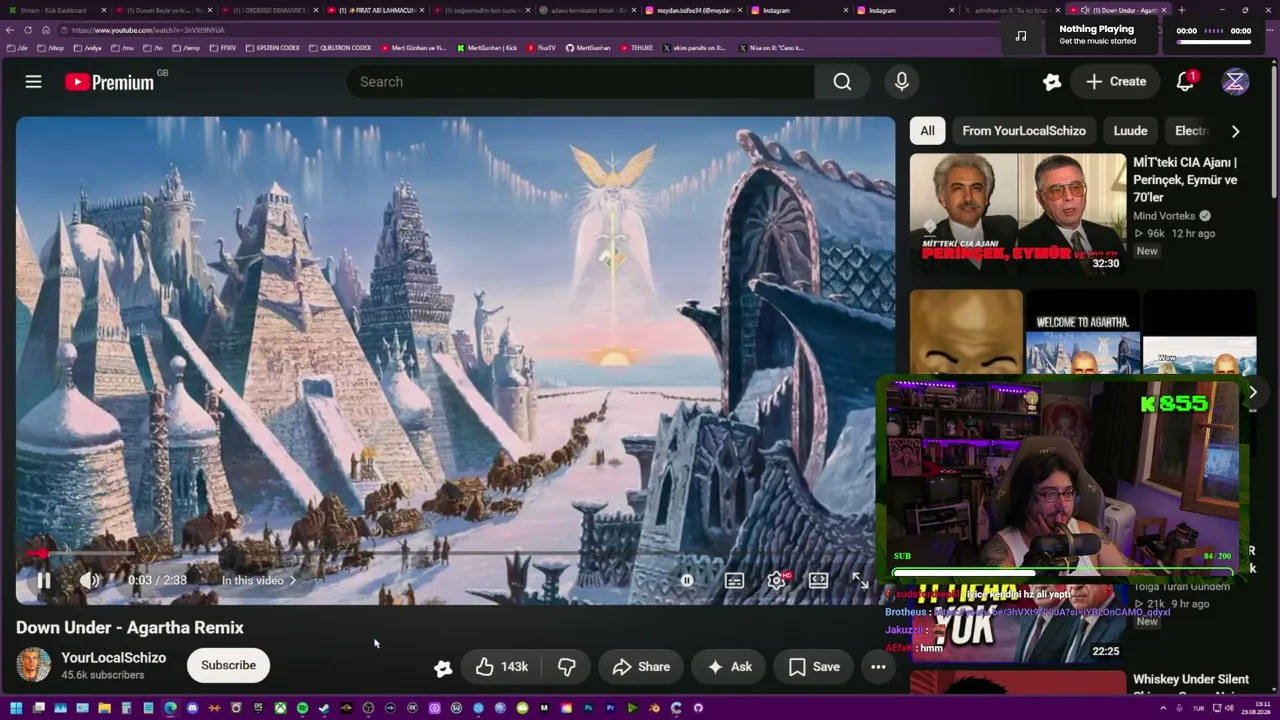Image resolution: width=1280 pixels, height=720 pixels.
Task: Select the Luude filter chip
Action: click(x=1131, y=131)
